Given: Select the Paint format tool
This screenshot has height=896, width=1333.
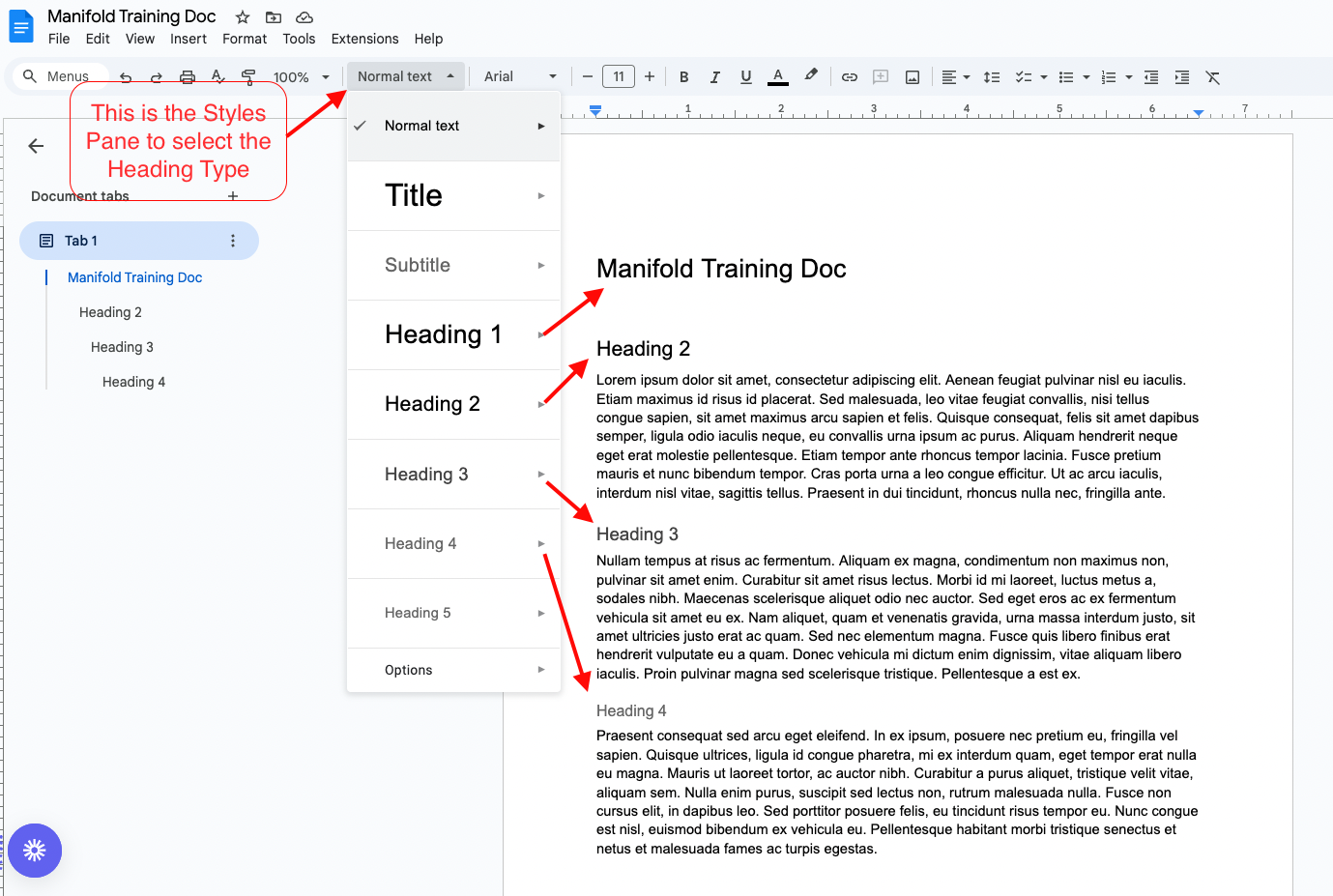Looking at the screenshot, I should click(x=248, y=76).
